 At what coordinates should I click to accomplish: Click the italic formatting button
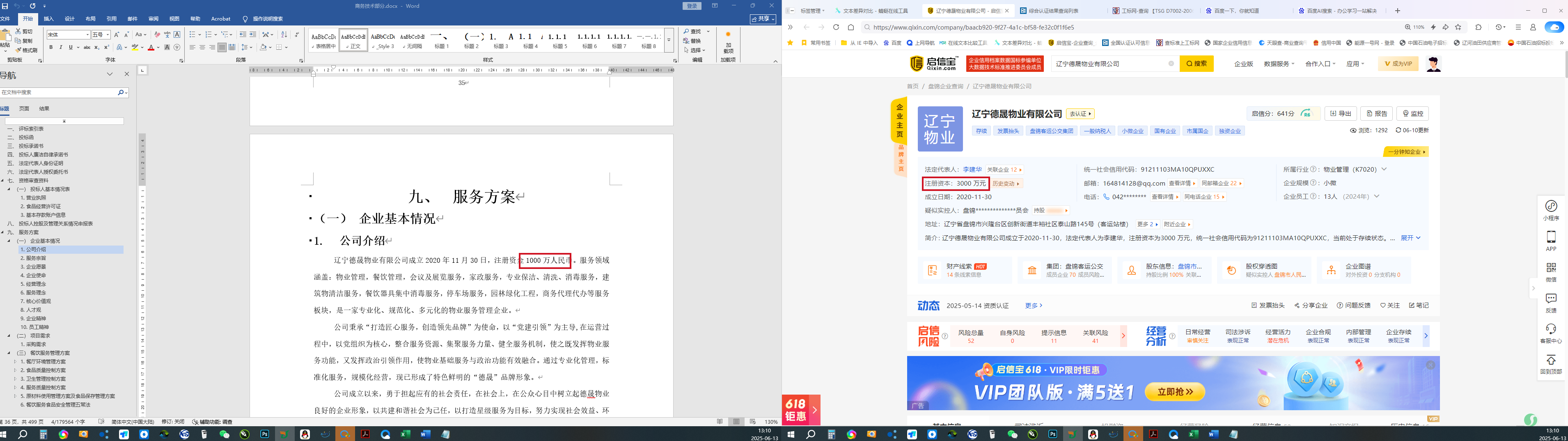point(61,48)
